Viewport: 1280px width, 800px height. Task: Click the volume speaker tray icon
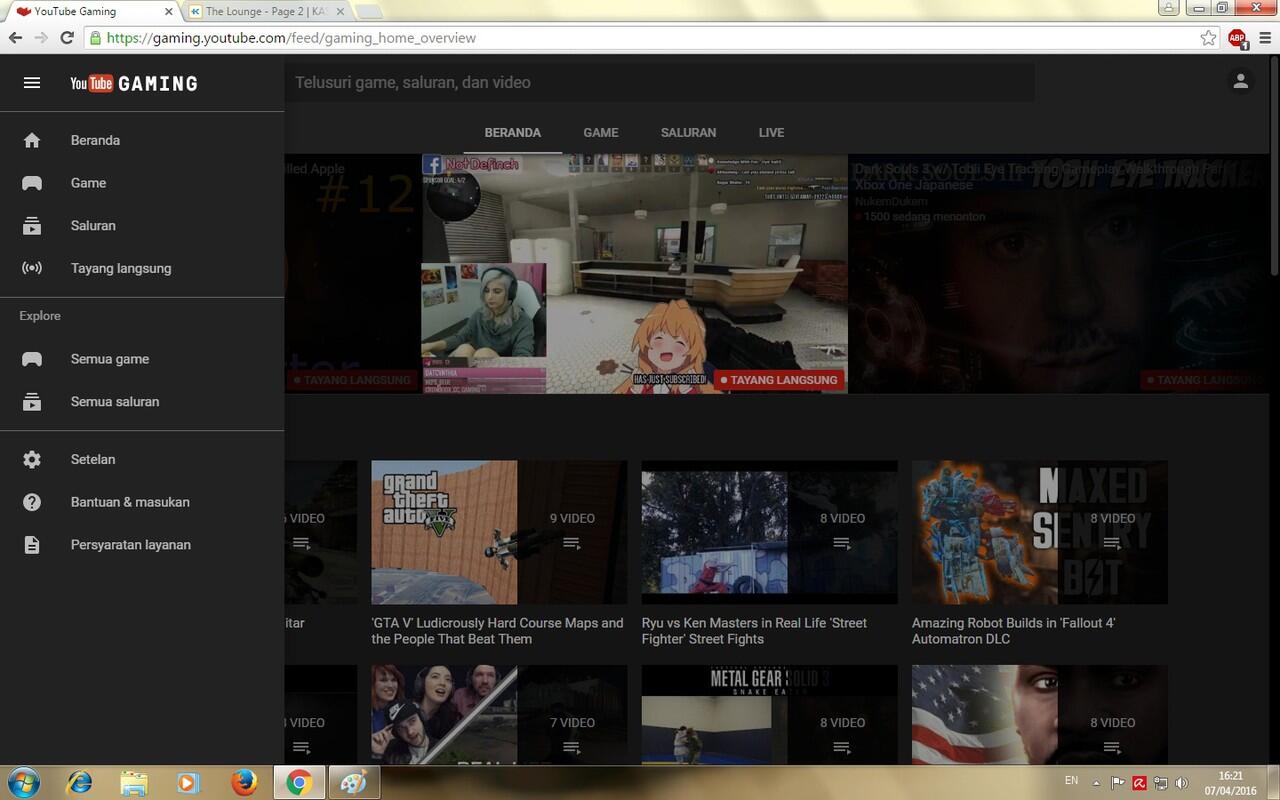point(1181,783)
